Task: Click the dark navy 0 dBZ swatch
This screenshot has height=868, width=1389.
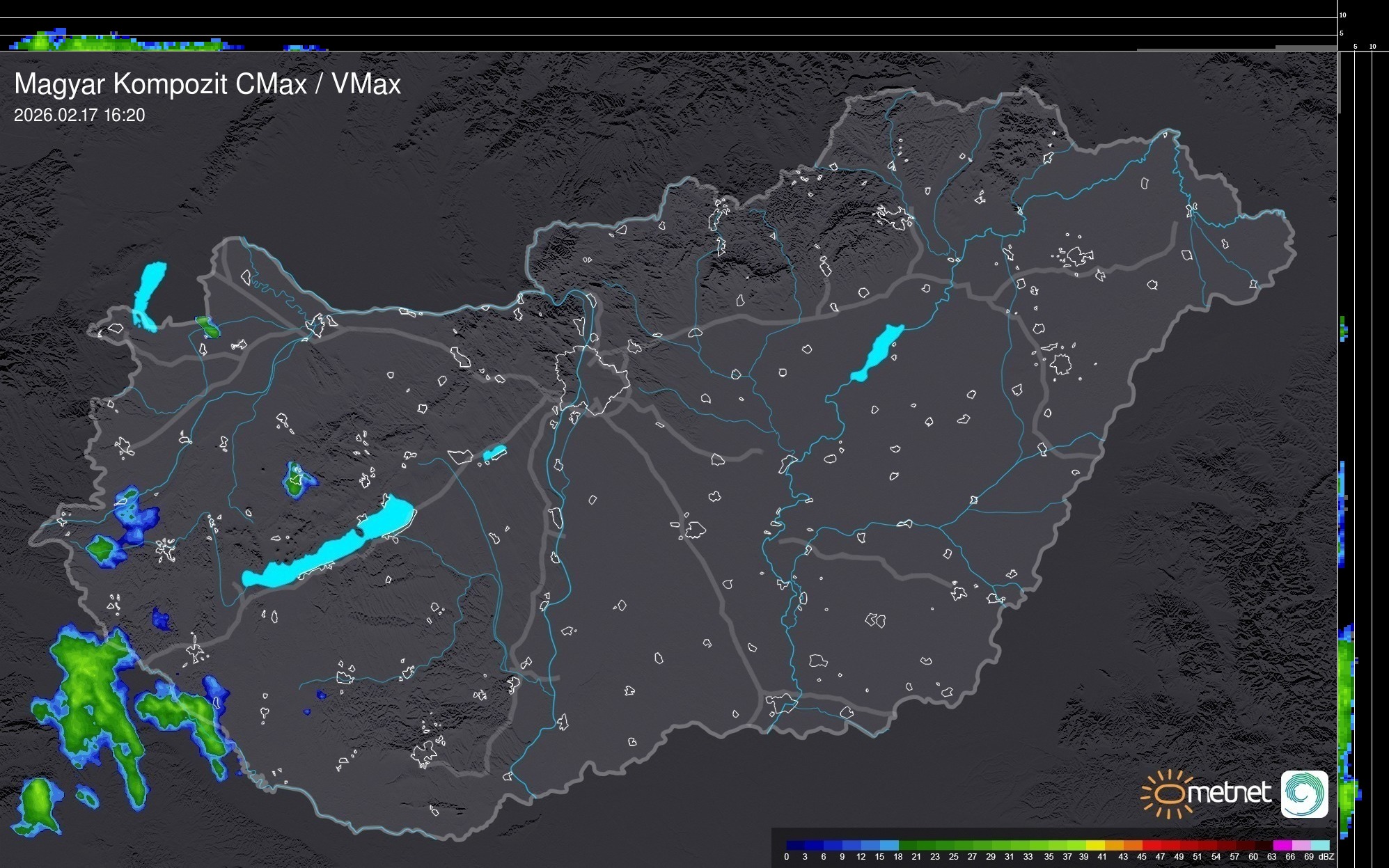Action: click(796, 845)
